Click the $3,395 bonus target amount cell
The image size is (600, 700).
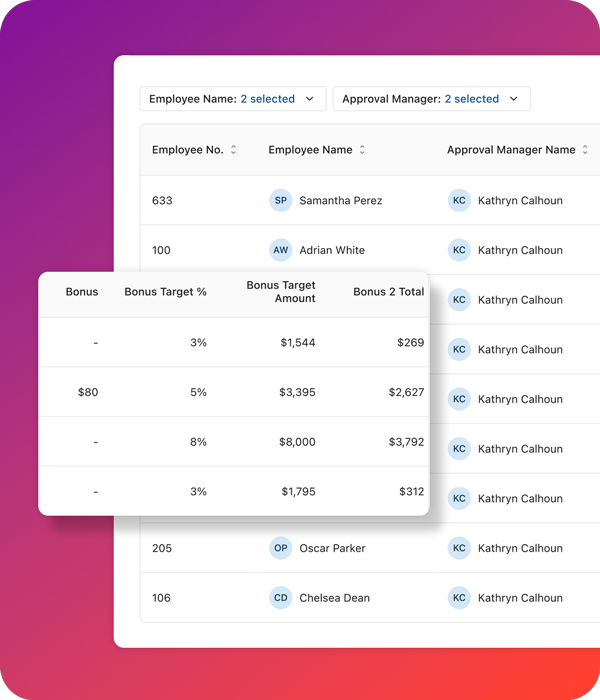[298, 392]
